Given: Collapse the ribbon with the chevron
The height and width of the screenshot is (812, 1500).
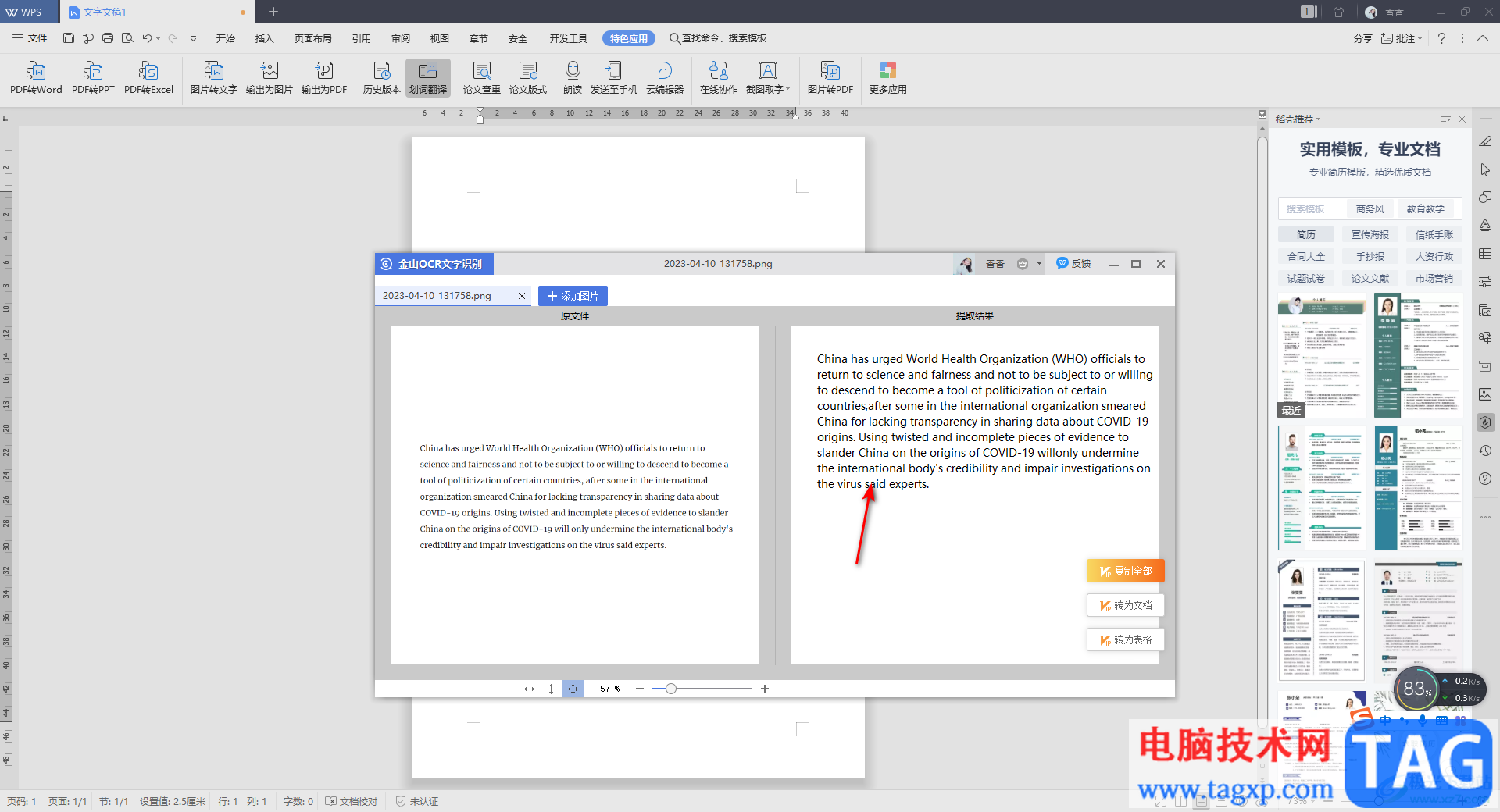Looking at the screenshot, I should pyautogui.click(x=1483, y=38).
